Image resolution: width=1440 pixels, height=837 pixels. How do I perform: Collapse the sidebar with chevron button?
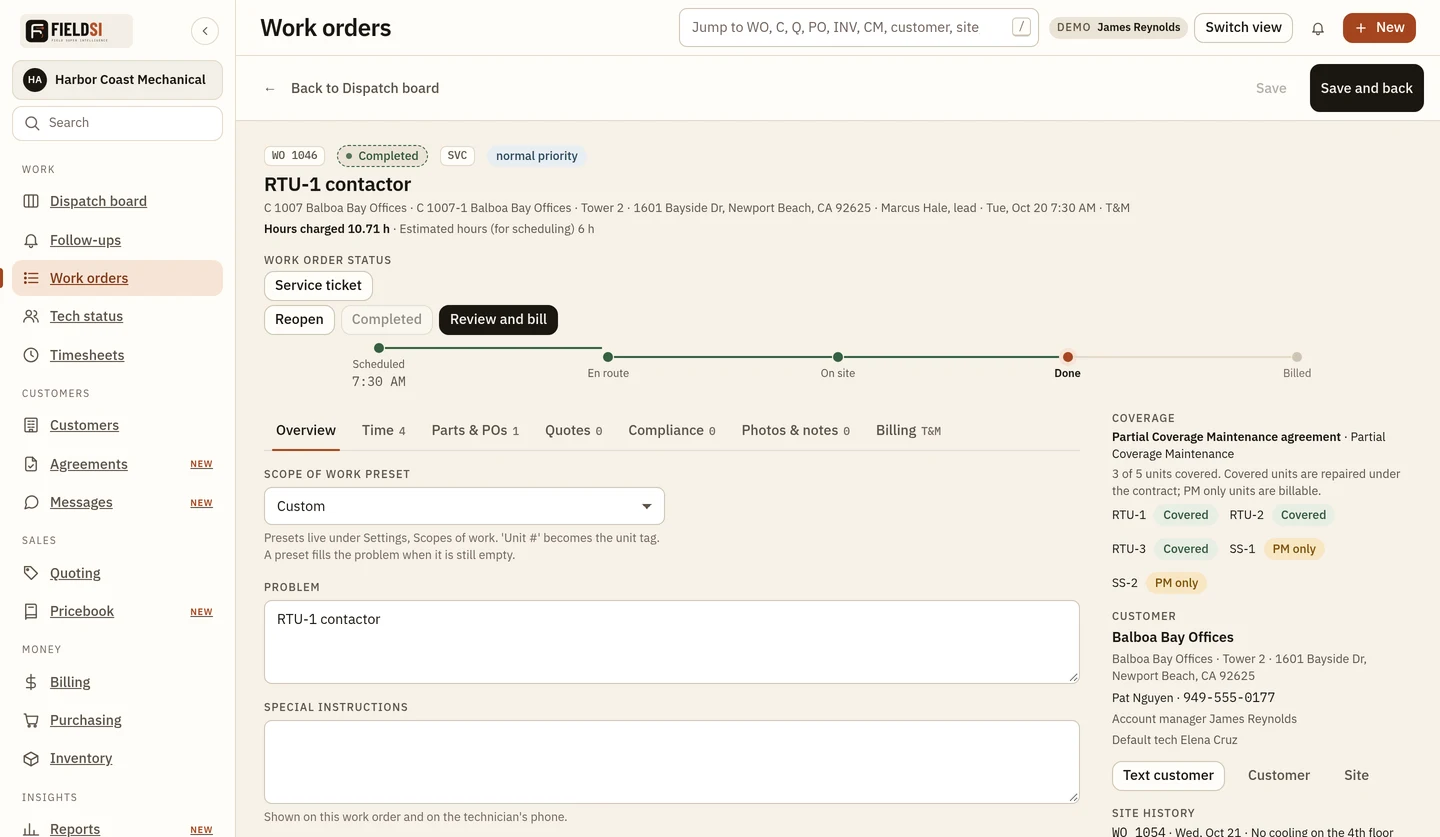pos(205,31)
